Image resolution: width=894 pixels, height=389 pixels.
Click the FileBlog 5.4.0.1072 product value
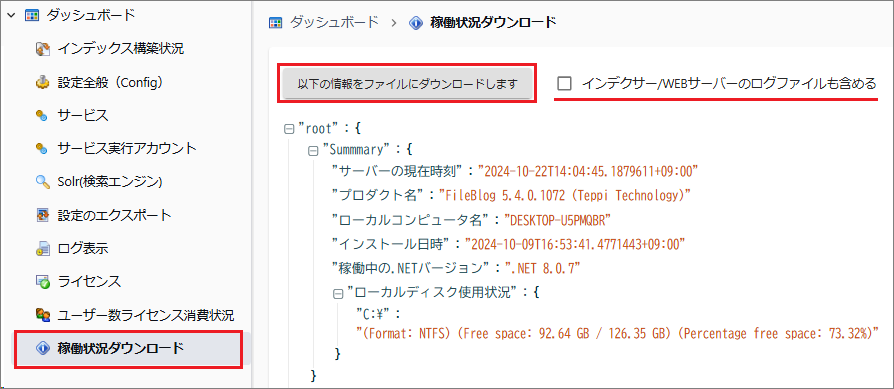pyautogui.click(x=565, y=196)
